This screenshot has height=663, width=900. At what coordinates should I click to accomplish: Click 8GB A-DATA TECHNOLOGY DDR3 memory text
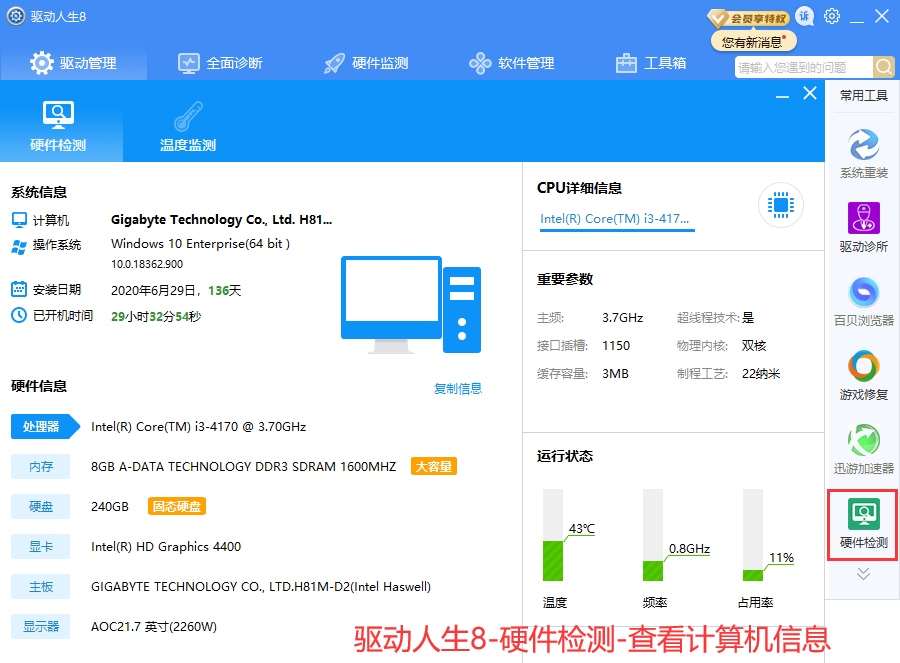coord(243,466)
